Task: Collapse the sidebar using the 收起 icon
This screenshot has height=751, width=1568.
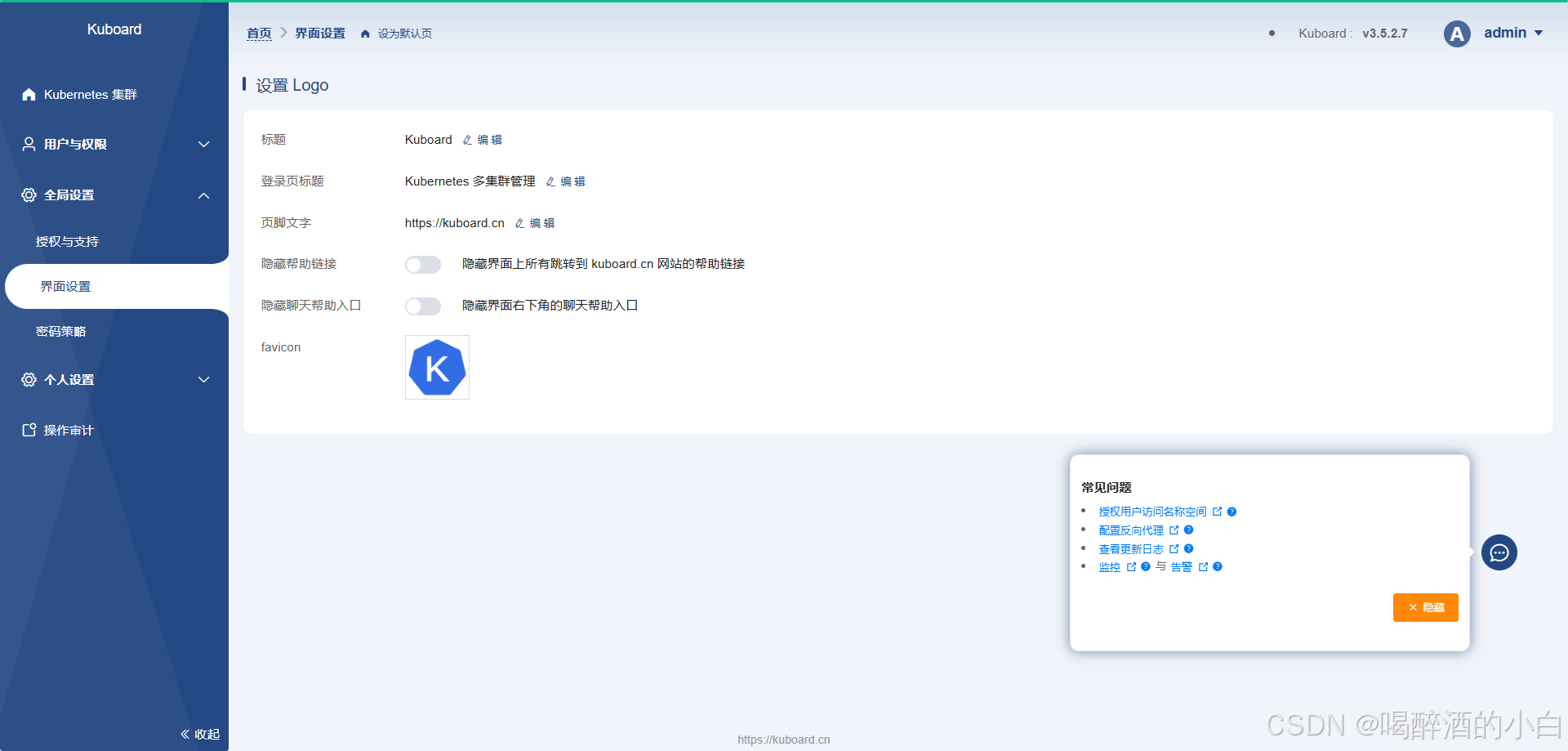Action: pyautogui.click(x=184, y=734)
